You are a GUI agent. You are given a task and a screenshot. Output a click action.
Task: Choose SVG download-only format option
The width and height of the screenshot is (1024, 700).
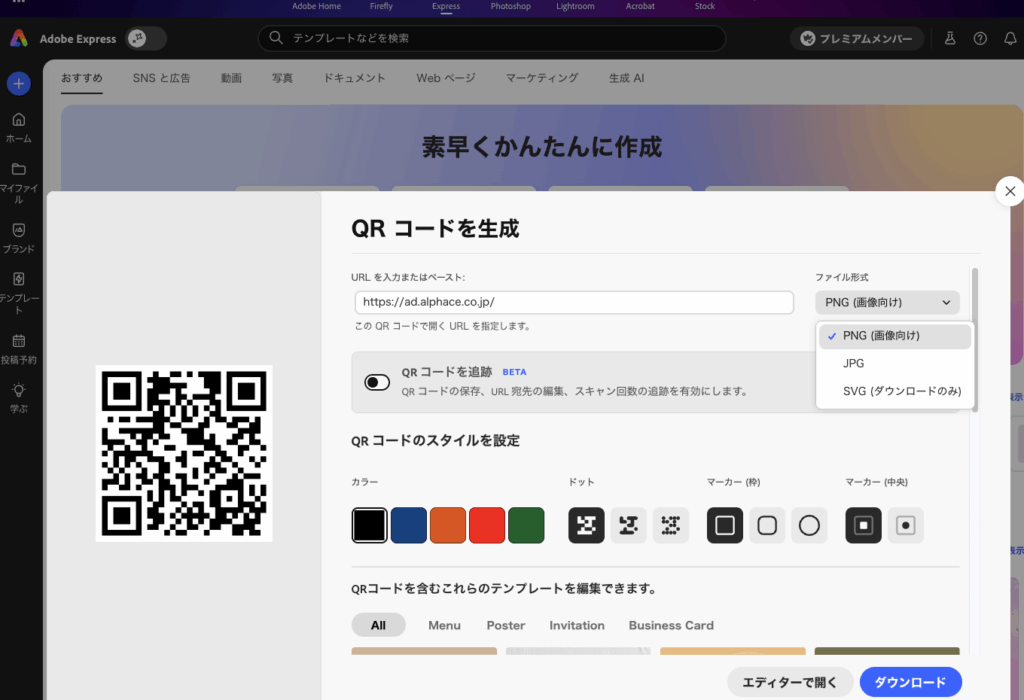pos(901,391)
